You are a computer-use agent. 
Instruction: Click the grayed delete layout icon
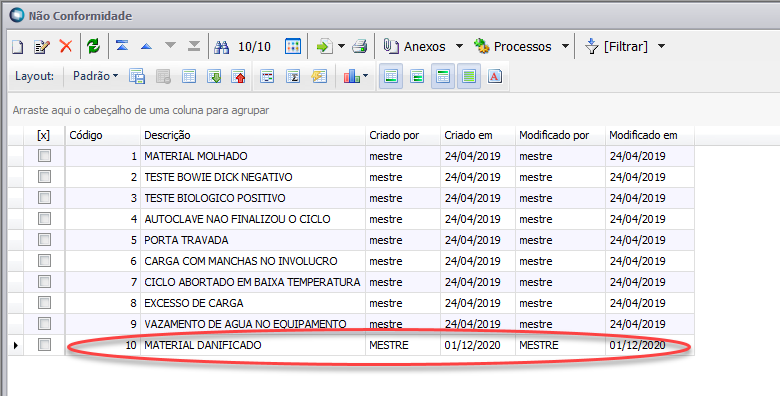tap(163, 76)
